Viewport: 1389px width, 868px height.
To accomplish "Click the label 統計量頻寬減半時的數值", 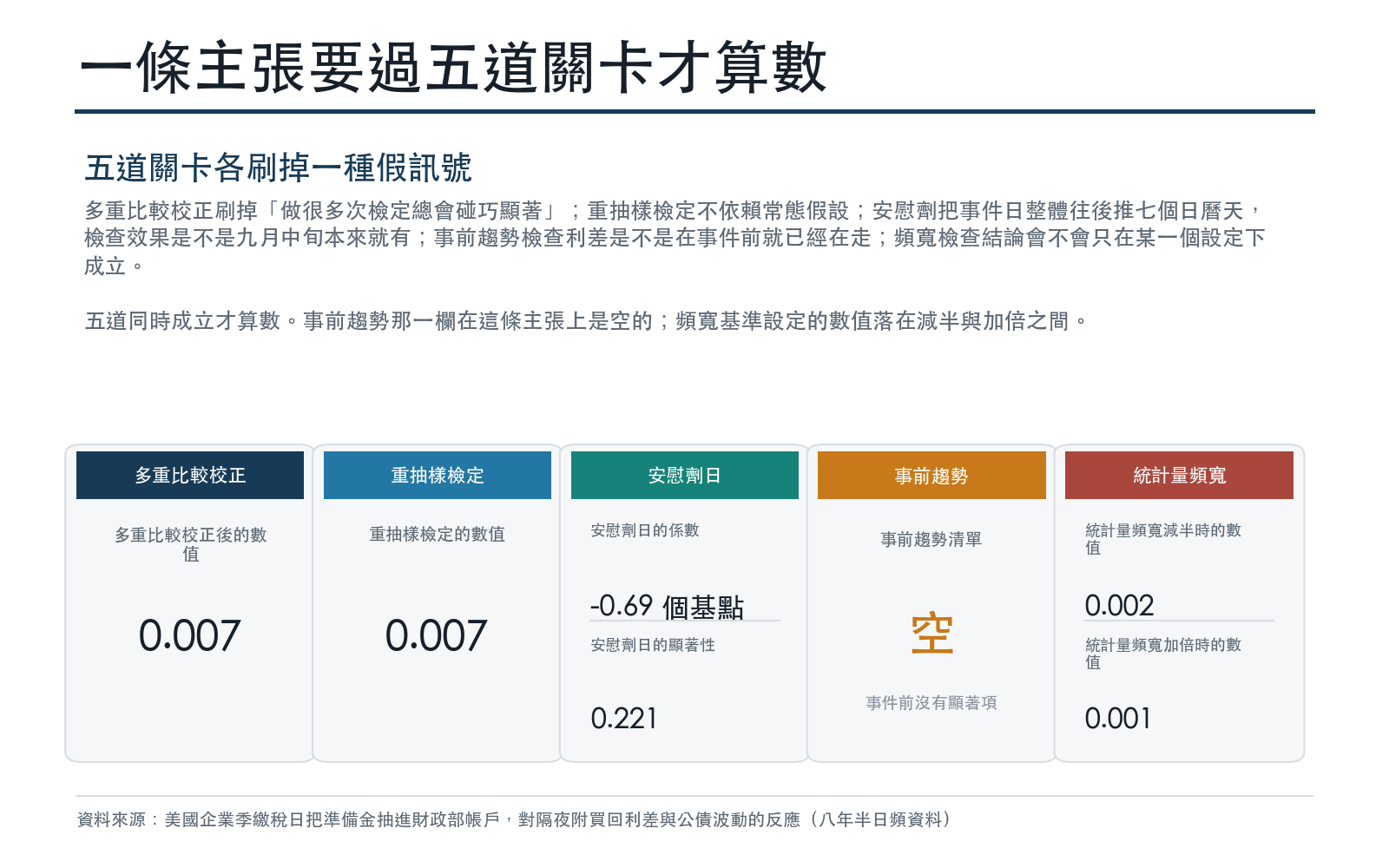I will pos(1163,539).
